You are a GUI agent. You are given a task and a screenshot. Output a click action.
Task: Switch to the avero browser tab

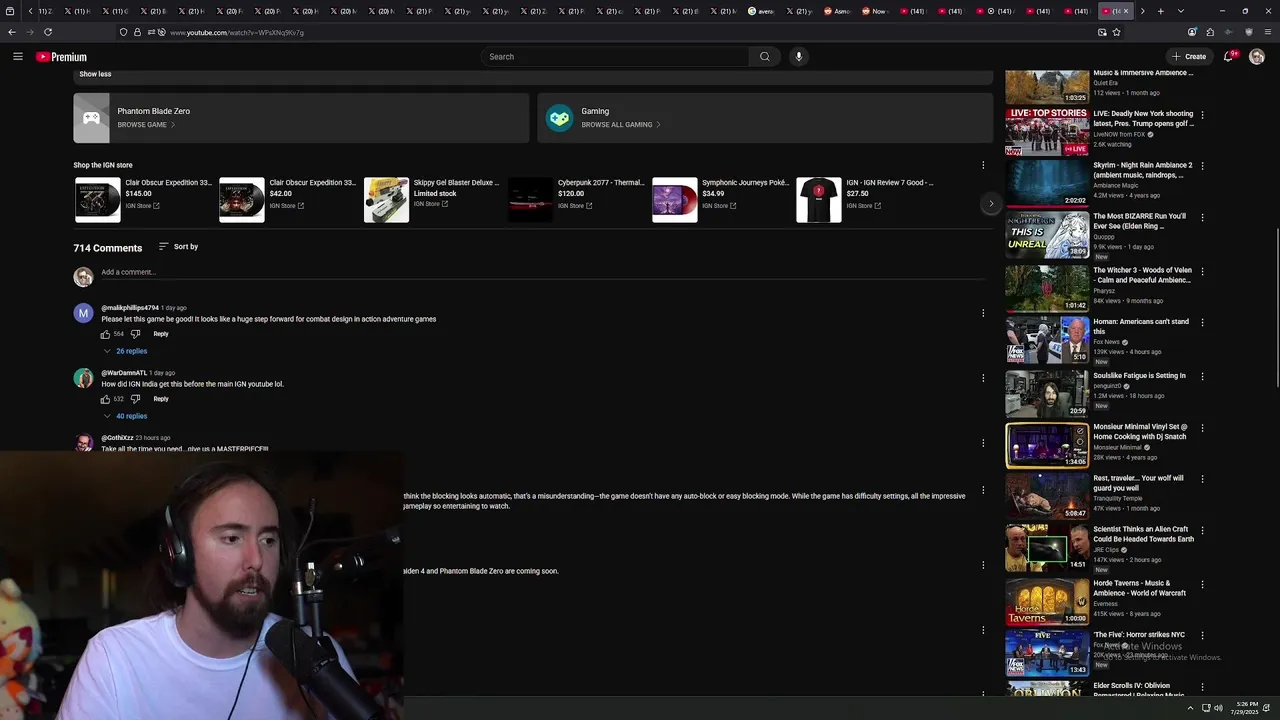[x=763, y=11]
